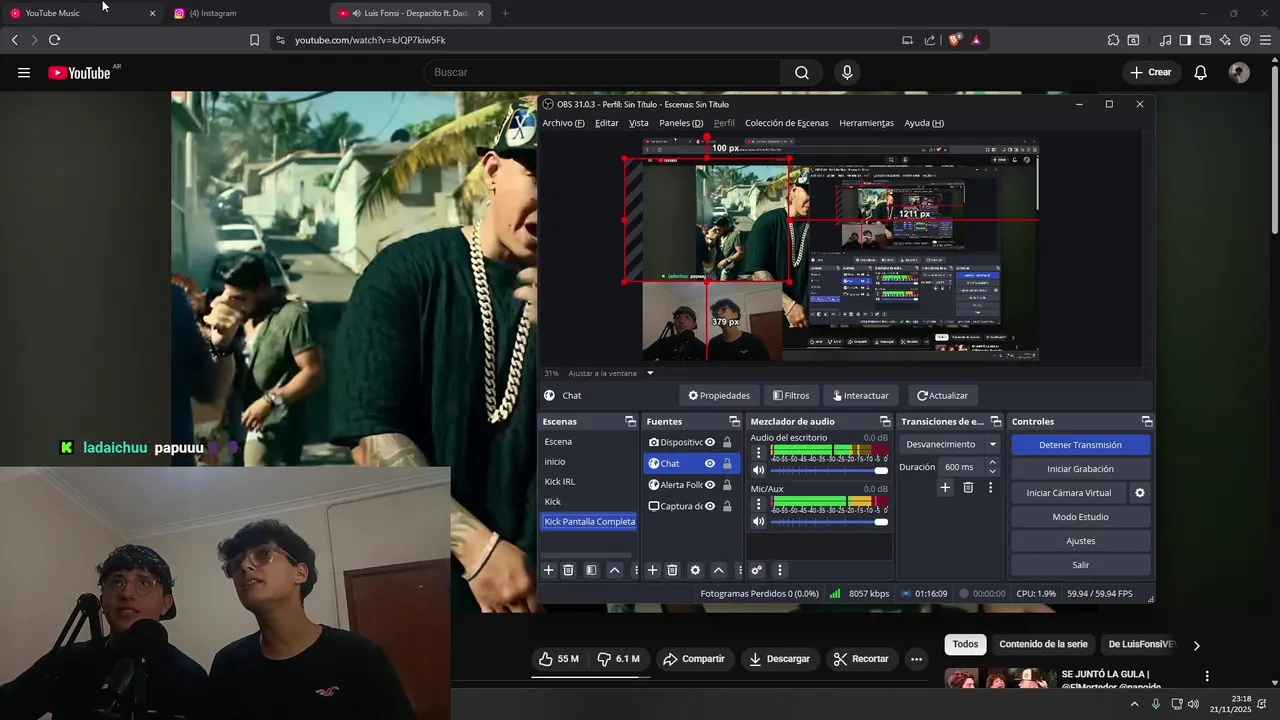
Task: Open the preview zoom dropdown arrow
Action: coord(650,373)
